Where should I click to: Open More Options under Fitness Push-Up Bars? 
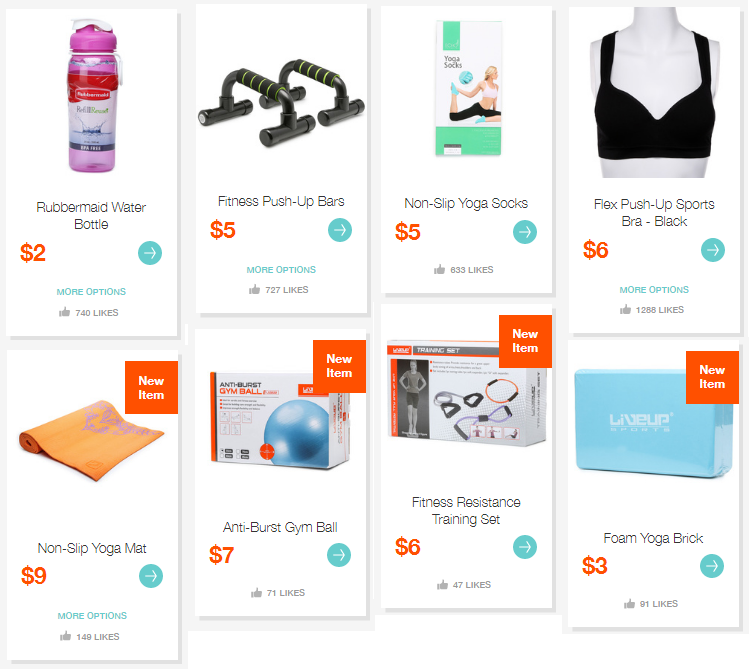pyautogui.click(x=281, y=270)
